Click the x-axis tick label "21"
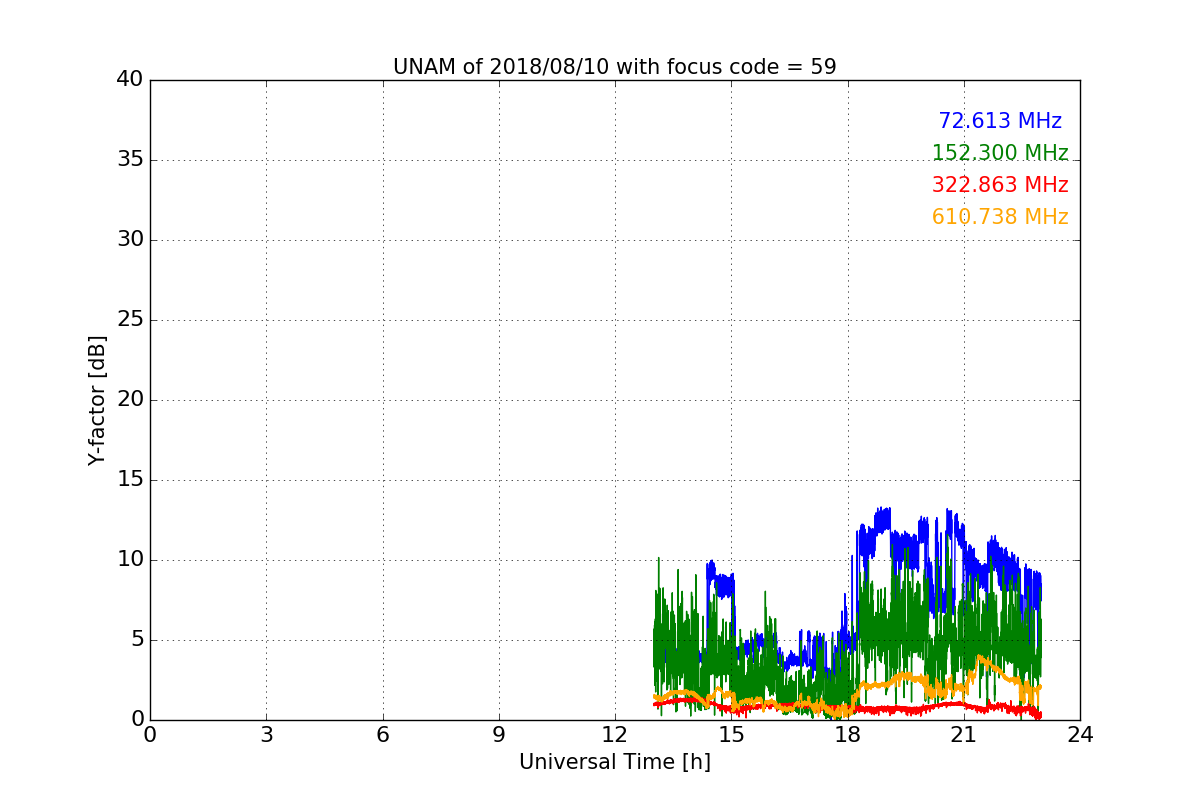Image resolution: width=1200 pixels, height=800 pixels. (x=964, y=735)
